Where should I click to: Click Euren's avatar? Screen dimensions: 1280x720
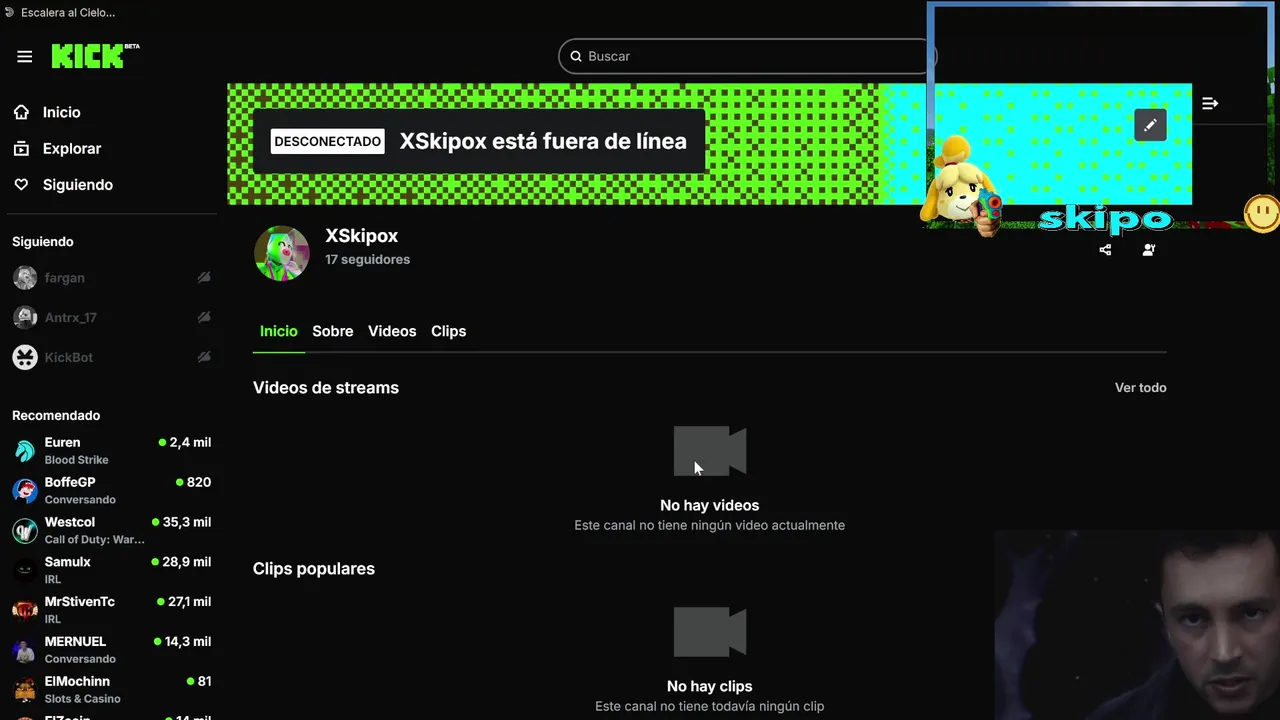click(x=25, y=451)
